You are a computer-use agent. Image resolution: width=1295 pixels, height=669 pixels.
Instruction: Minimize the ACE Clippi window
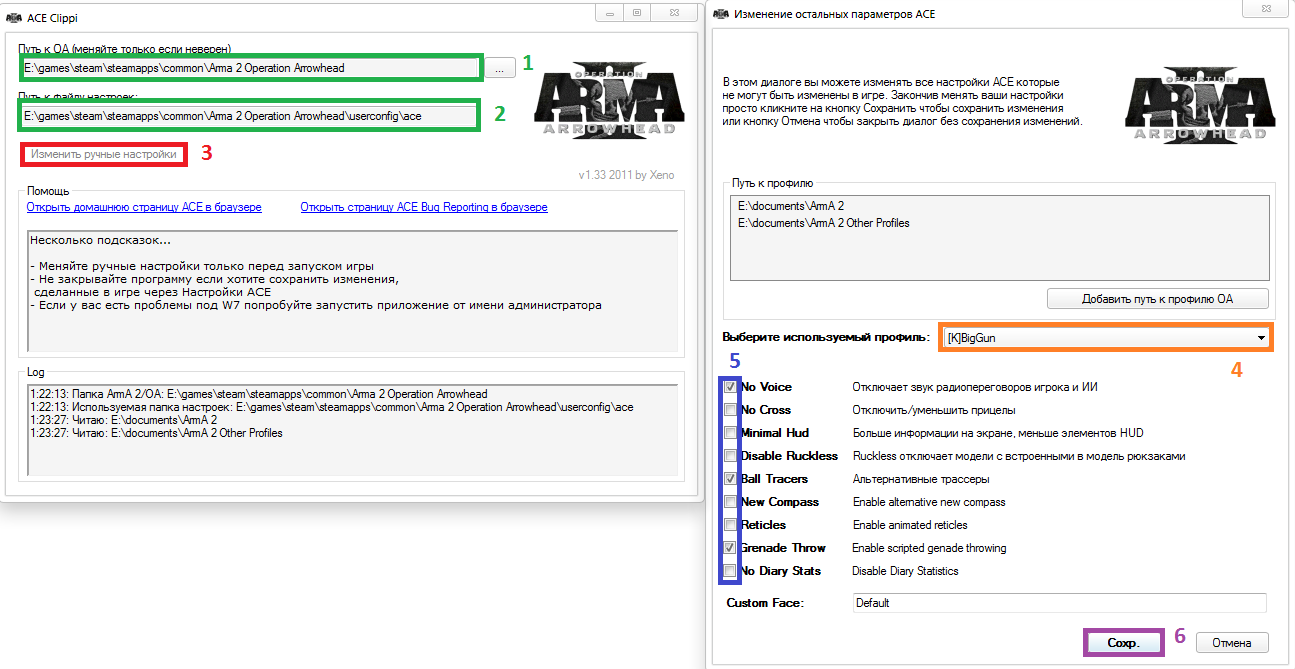tap(609, 13)
